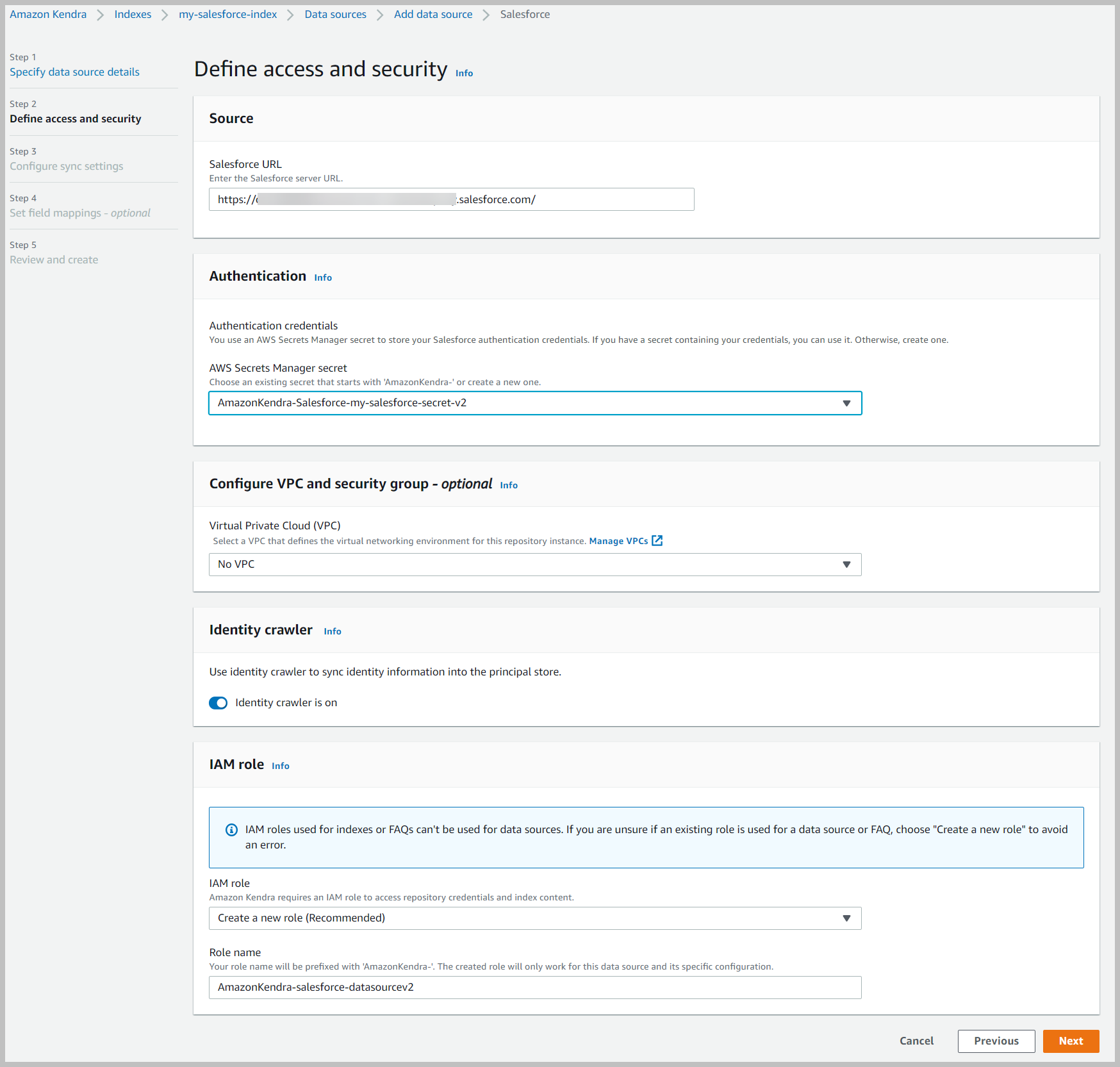The width and height of the screenshot is (1120, 1067).
Task: Return to Add data source breadcrumb
Action: tap(433, 14)
